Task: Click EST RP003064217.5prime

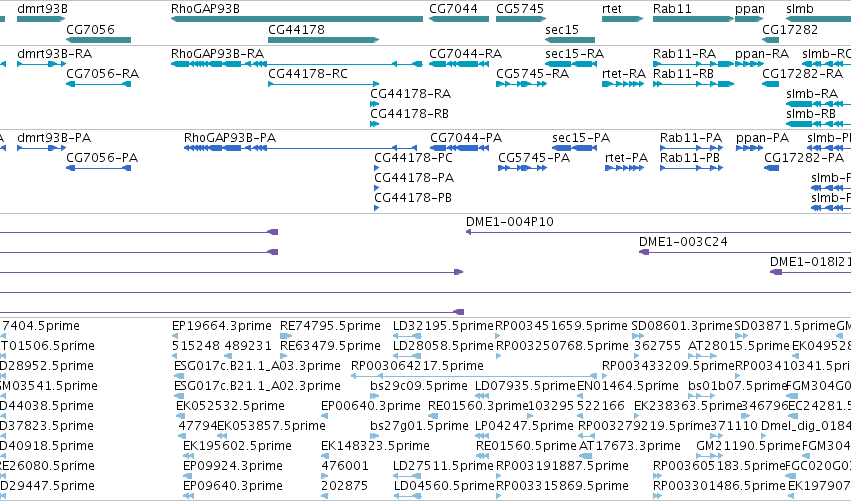Action: (417, 366)
